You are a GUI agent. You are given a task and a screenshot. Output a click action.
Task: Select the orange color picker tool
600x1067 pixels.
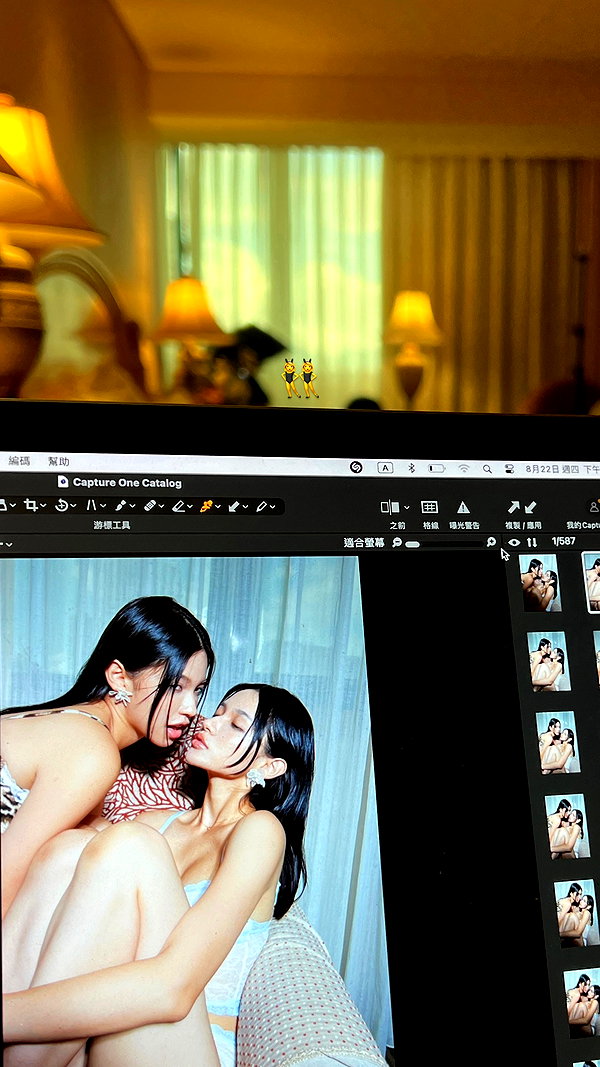pyautogui.click(x=206, y=506)
